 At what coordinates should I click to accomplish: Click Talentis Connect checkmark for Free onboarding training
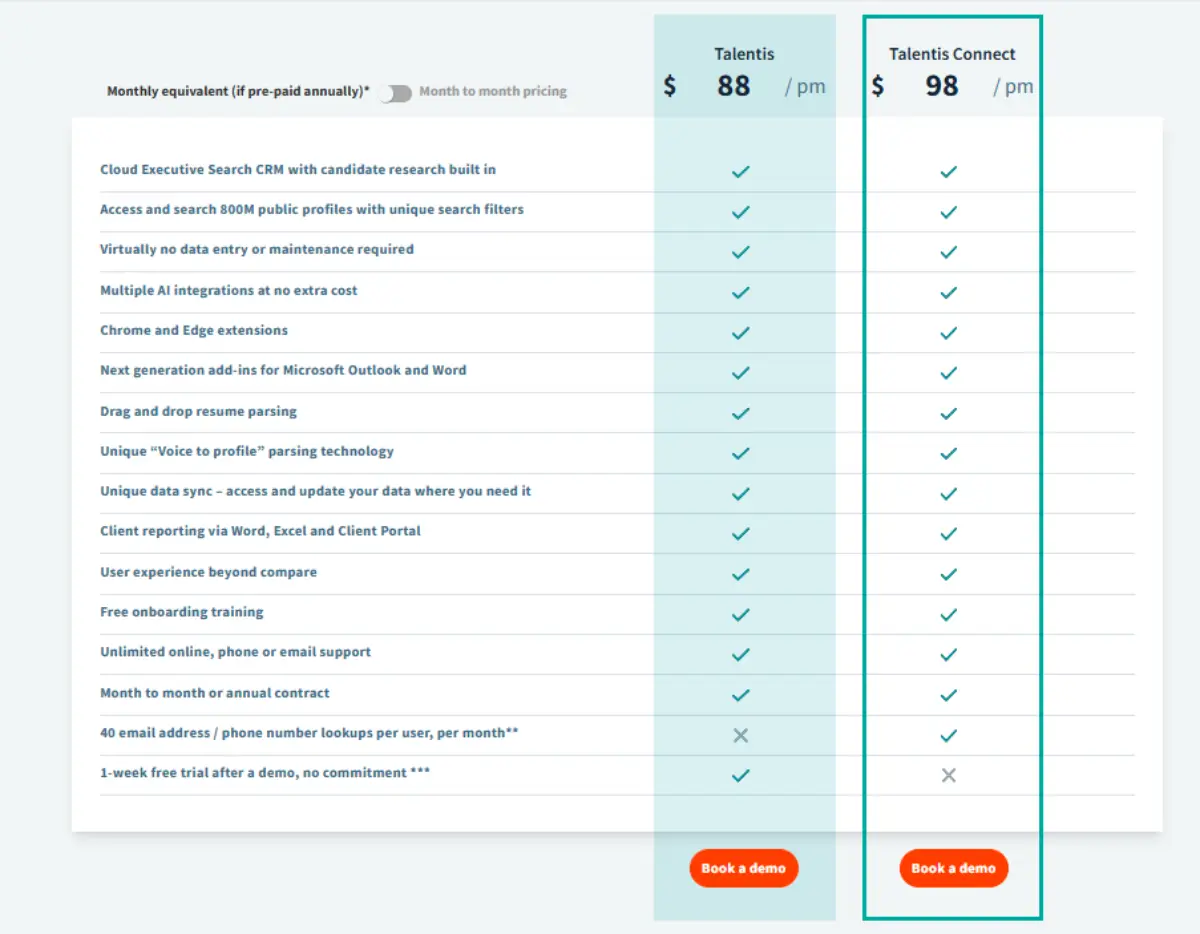(x=948, y=614)
